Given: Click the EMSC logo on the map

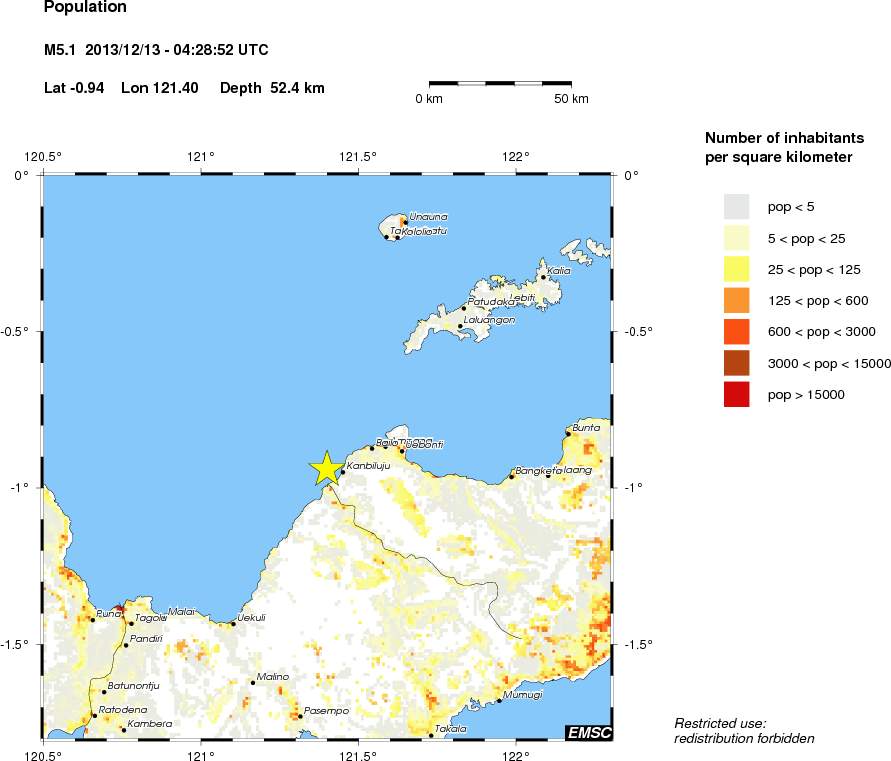Looking at the screenshot, I should click(589, 733).
